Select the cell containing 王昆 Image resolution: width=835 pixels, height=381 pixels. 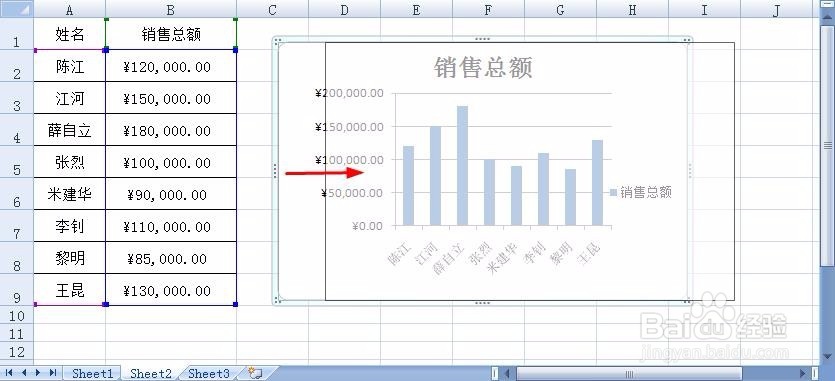tap(70, 290)
